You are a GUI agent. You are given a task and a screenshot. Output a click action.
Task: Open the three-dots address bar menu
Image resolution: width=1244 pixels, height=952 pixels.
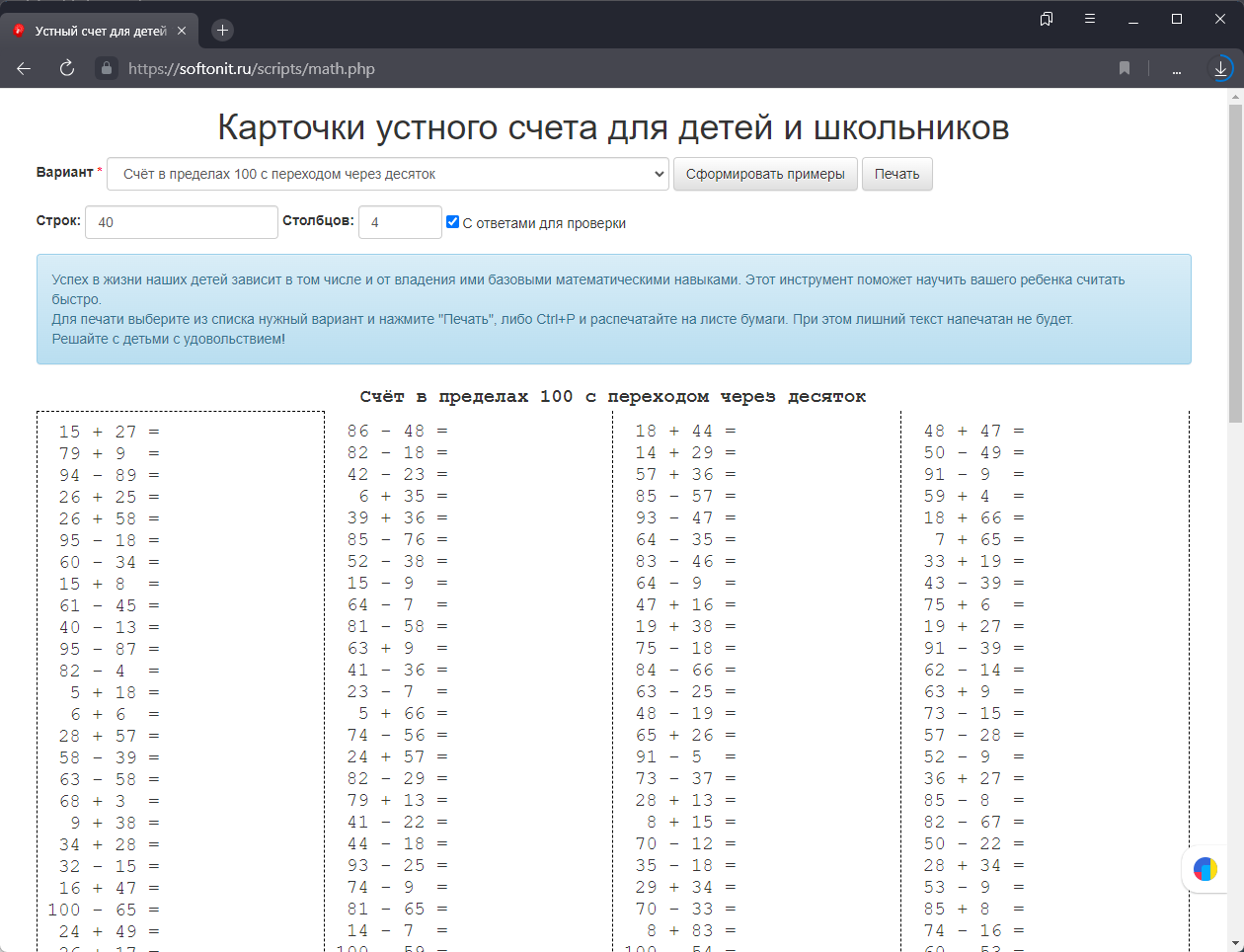click(x=1177, y=69)
